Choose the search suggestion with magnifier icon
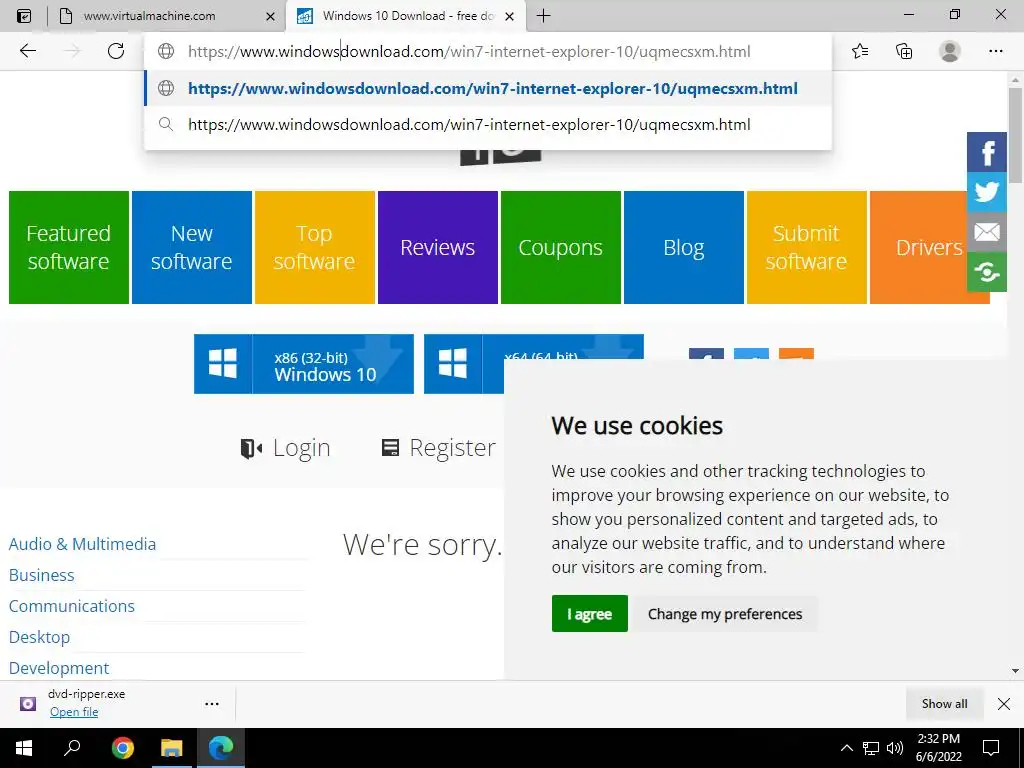Screen dimensions: 1024x768 pos(488,124)
